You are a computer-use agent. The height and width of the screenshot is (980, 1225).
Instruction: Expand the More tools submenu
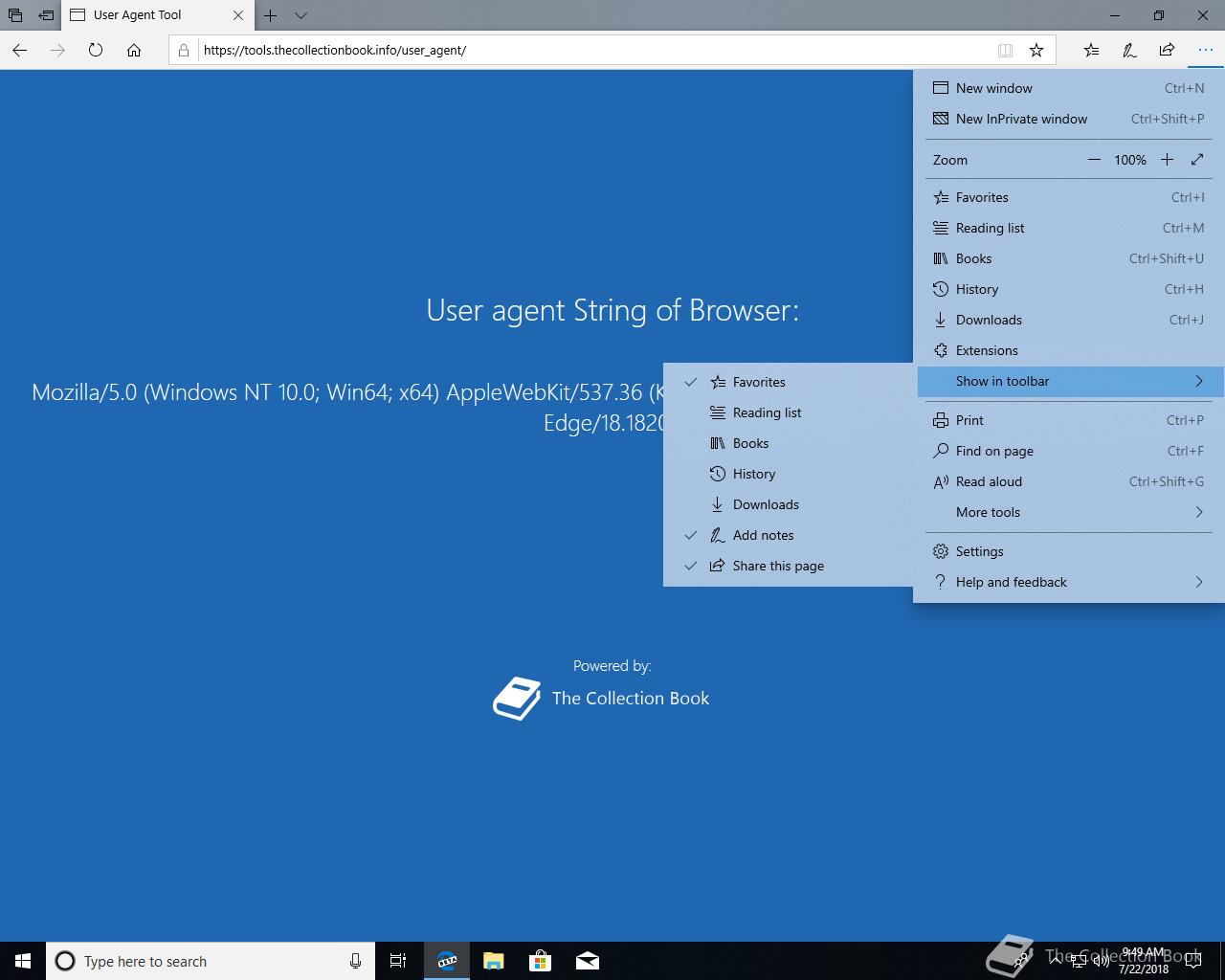1069,512
